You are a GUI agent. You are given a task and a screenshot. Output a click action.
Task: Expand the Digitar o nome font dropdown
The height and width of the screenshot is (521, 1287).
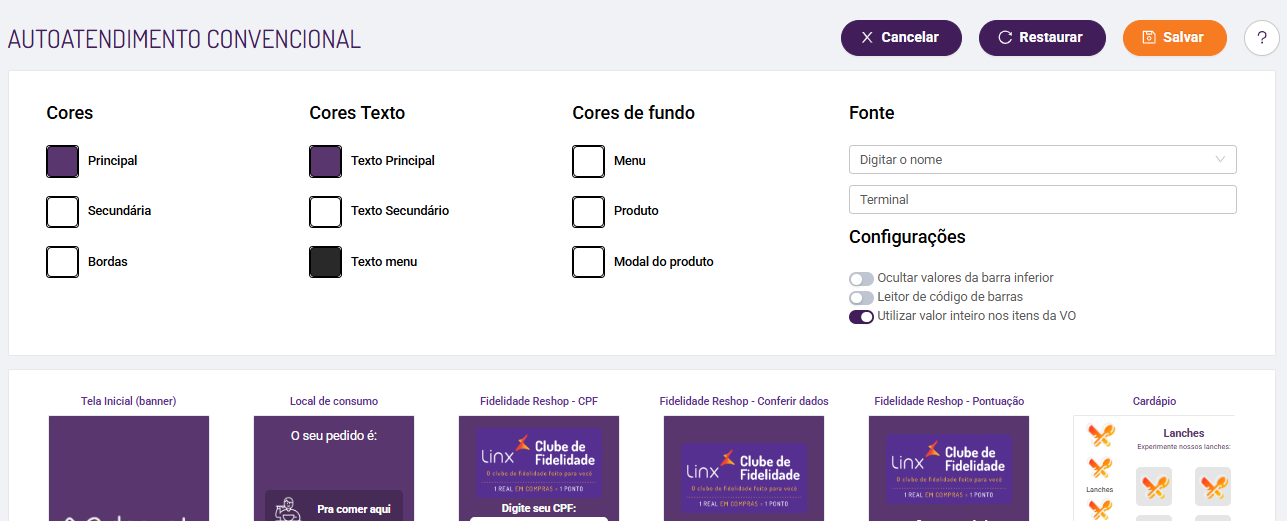[1042, 160]
